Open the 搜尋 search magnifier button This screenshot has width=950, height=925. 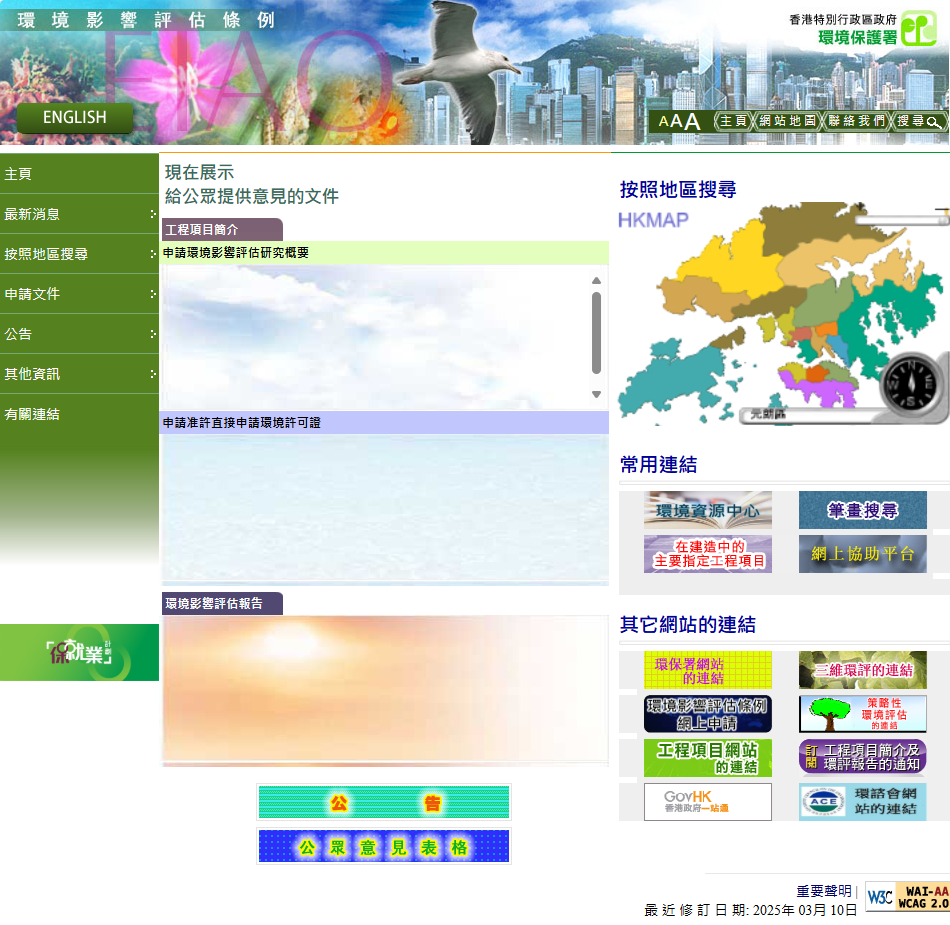click(919, 121)
